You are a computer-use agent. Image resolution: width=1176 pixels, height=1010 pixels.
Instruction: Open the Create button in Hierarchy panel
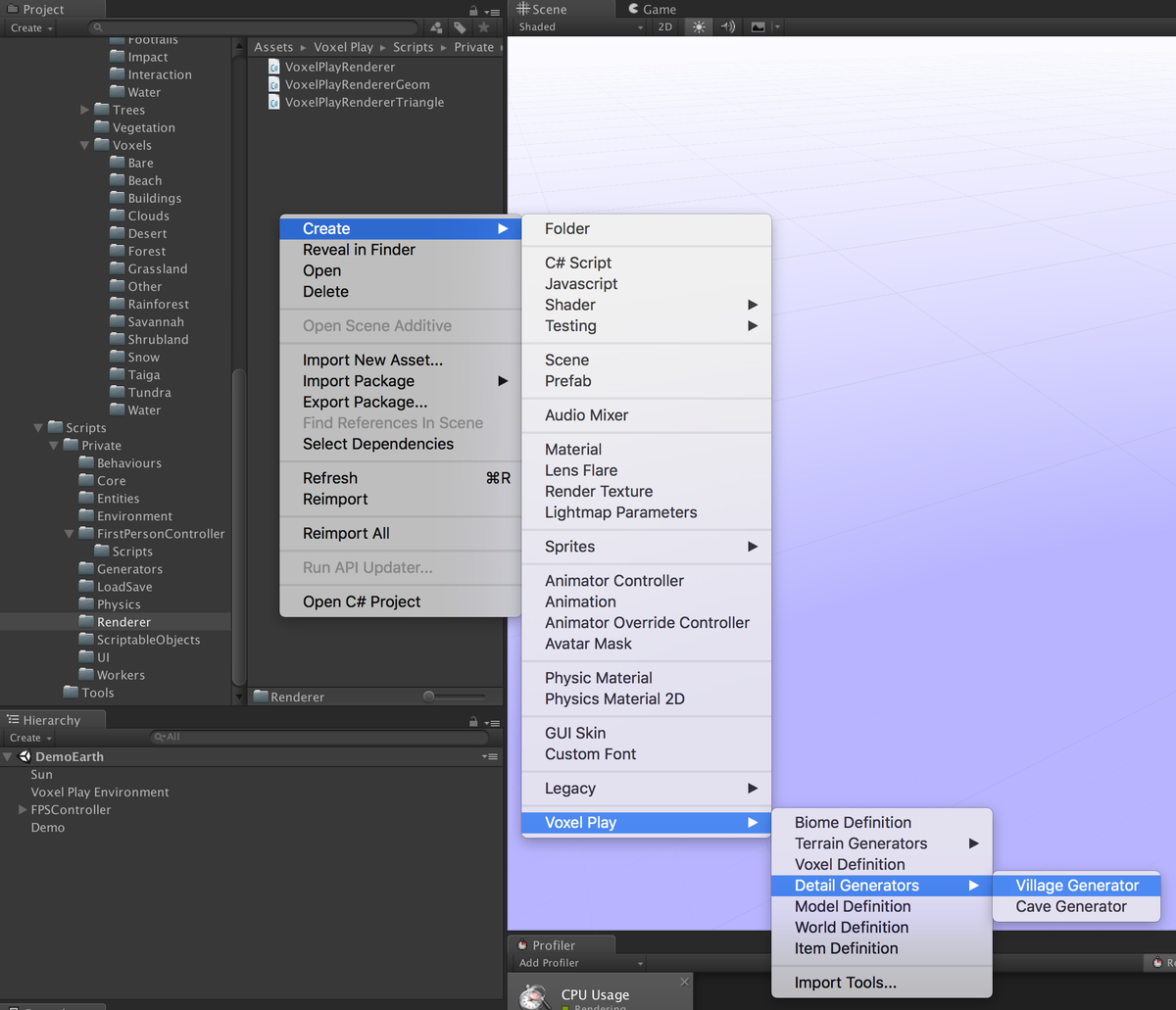coord(28,737)
